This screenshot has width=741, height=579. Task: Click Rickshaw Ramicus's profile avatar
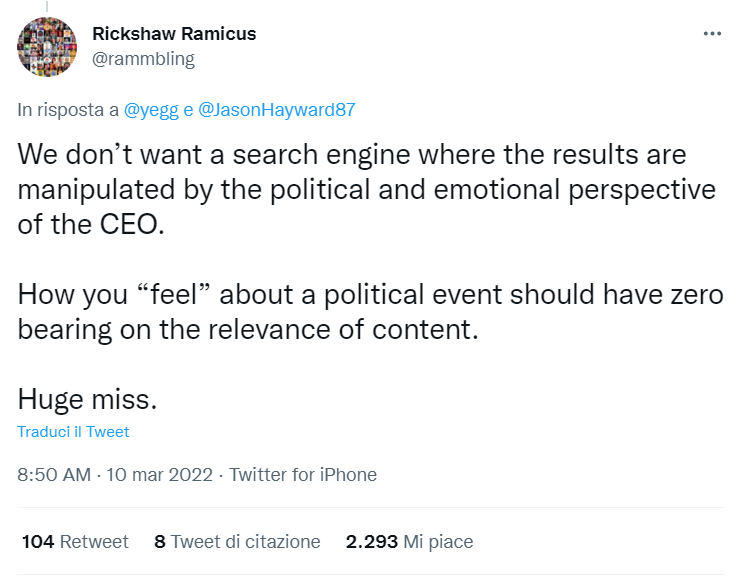pyautogui.click(x=47, y=47)
